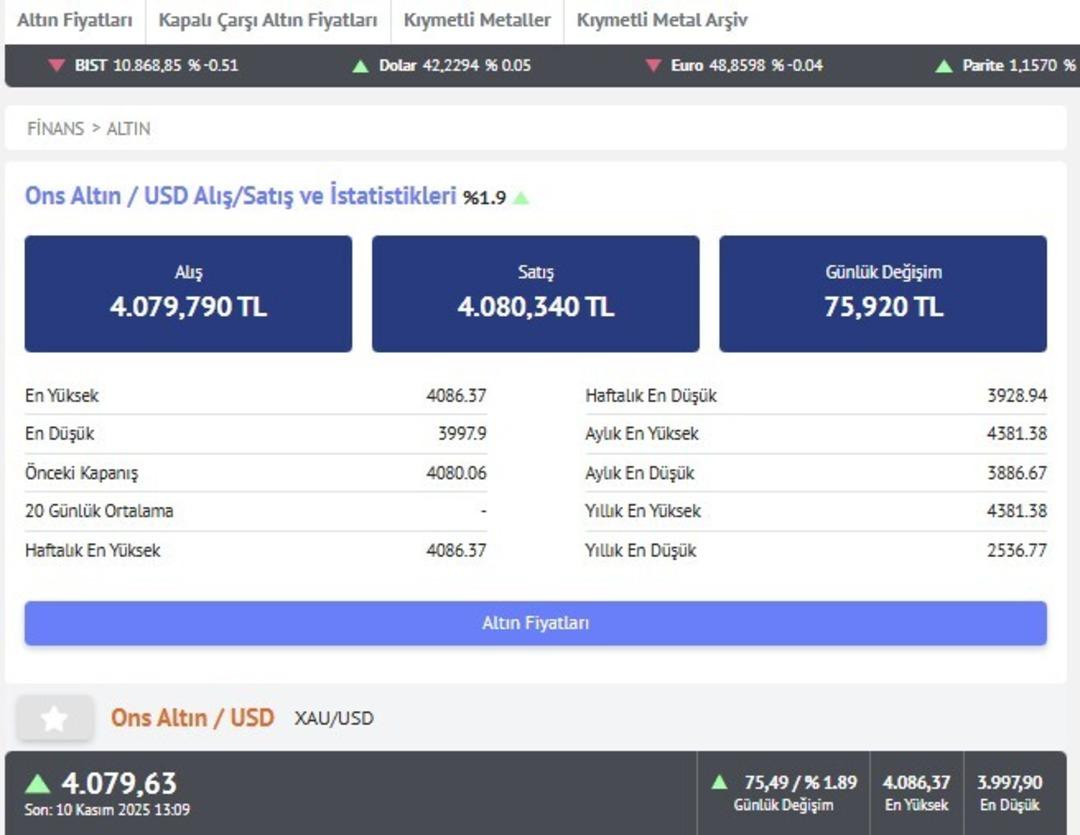This screenshot has height=835, width=1080.
Task: Open the Altın Fiyatları tab
Action: [x=75, y=20]
